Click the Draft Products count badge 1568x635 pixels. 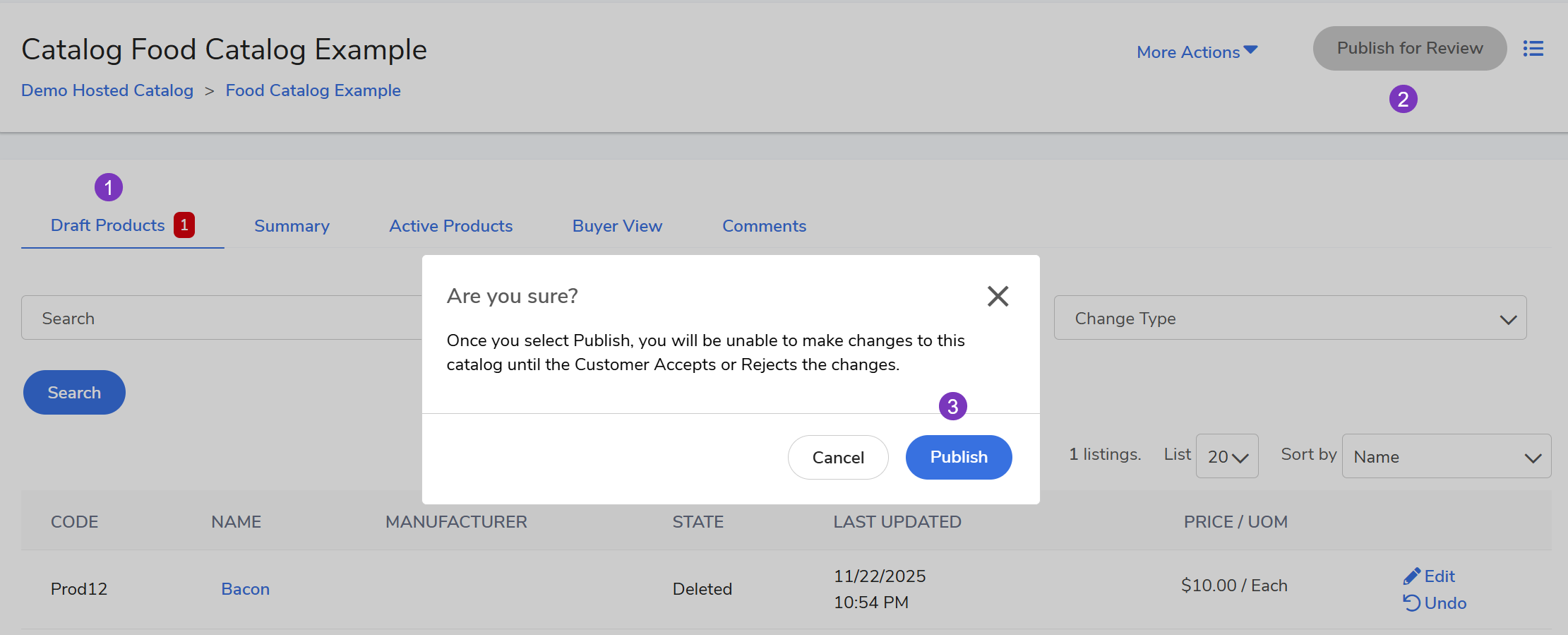(x=184, y=225)
